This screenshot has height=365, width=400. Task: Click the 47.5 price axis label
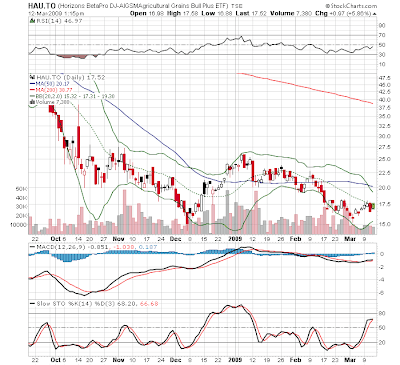(384, 77)
